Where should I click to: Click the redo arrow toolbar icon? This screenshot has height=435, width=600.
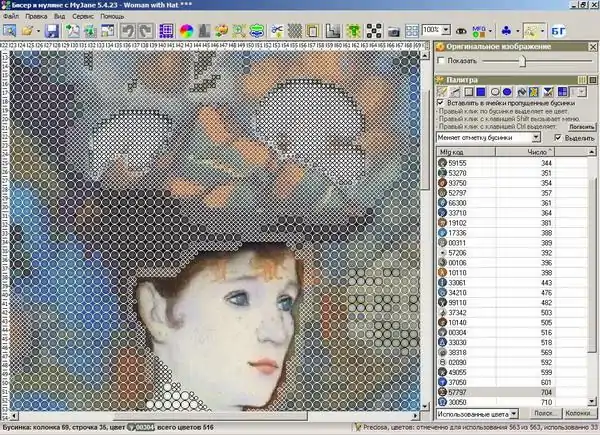pyautogui.click(x=145, y=31)
